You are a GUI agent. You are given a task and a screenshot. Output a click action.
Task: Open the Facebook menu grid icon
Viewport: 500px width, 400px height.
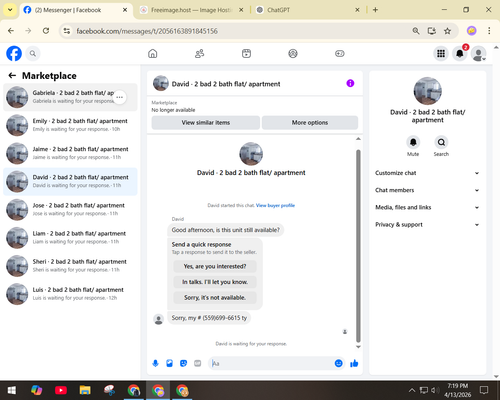click(441, 53)
